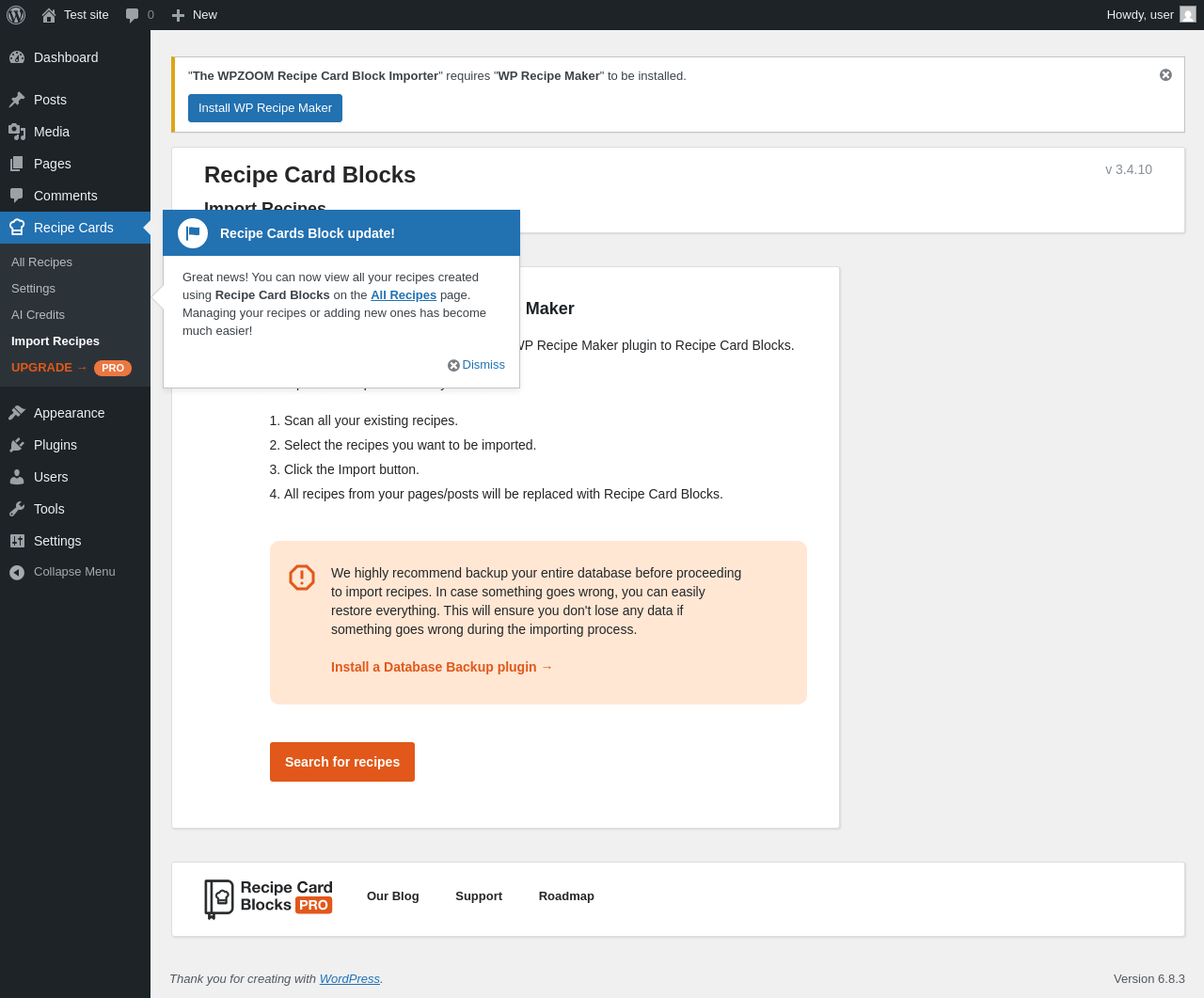1204x998 pixels.
Task: Open the Dashboard menu
Action: click(x=75, y=57)
